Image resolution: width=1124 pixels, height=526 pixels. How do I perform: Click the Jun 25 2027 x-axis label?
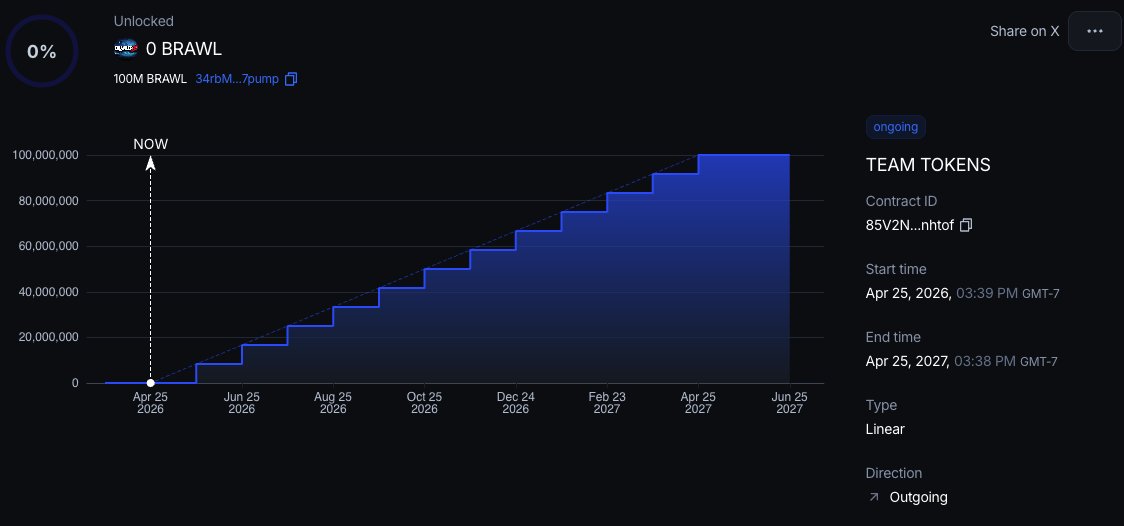[x=789, y=403]
